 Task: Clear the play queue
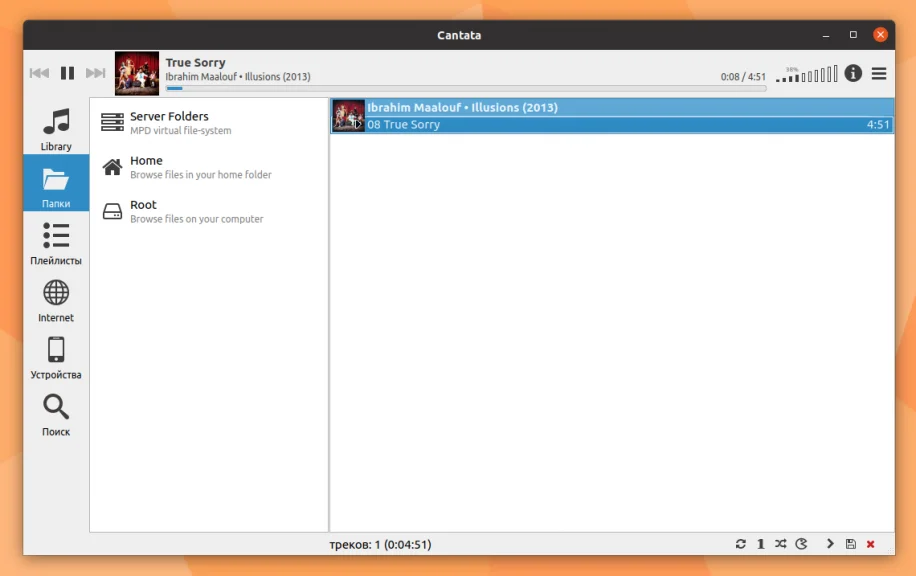tap(870, 544)
